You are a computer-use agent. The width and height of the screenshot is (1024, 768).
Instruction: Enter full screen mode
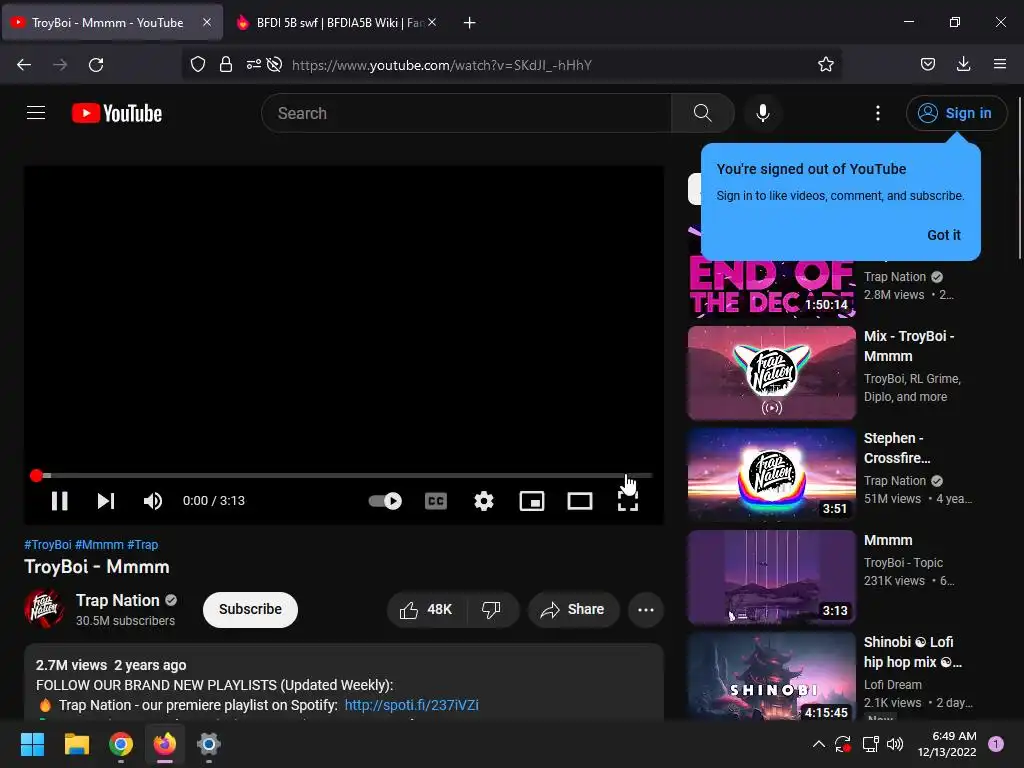click(628, 501)
